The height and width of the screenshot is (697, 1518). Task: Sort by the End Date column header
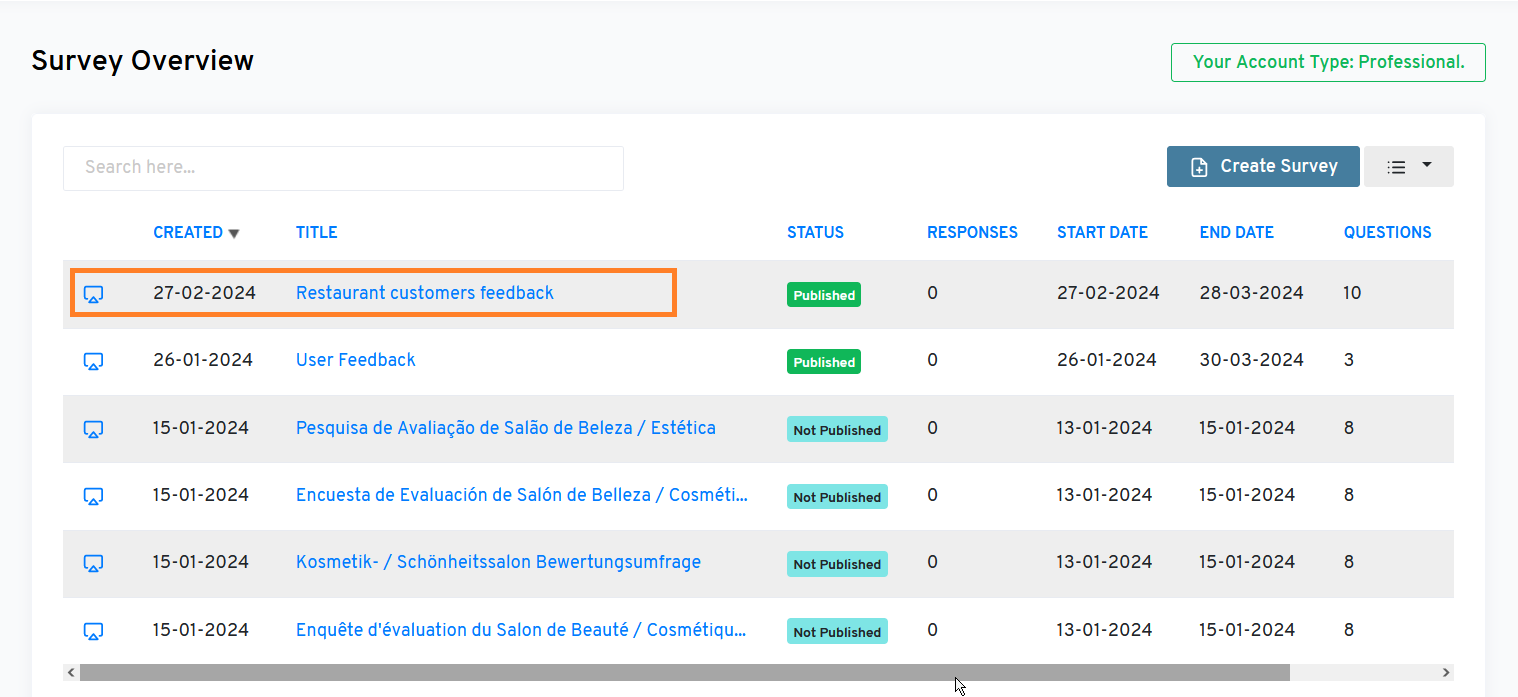(1236, 233)
